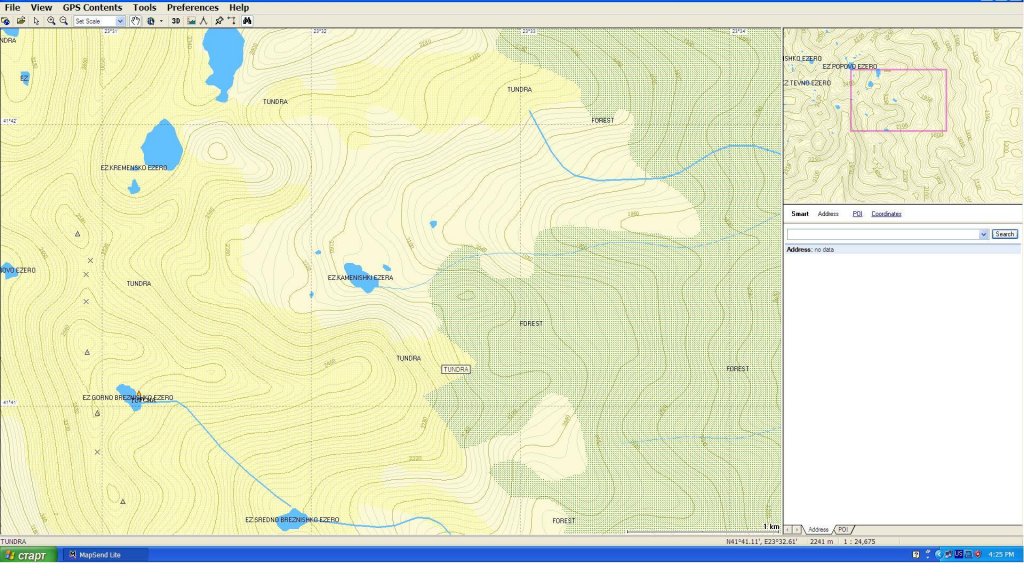The image size is (1024, 576).
Task: Open the vertical profile chart tool
Action: tap(191, 21)
